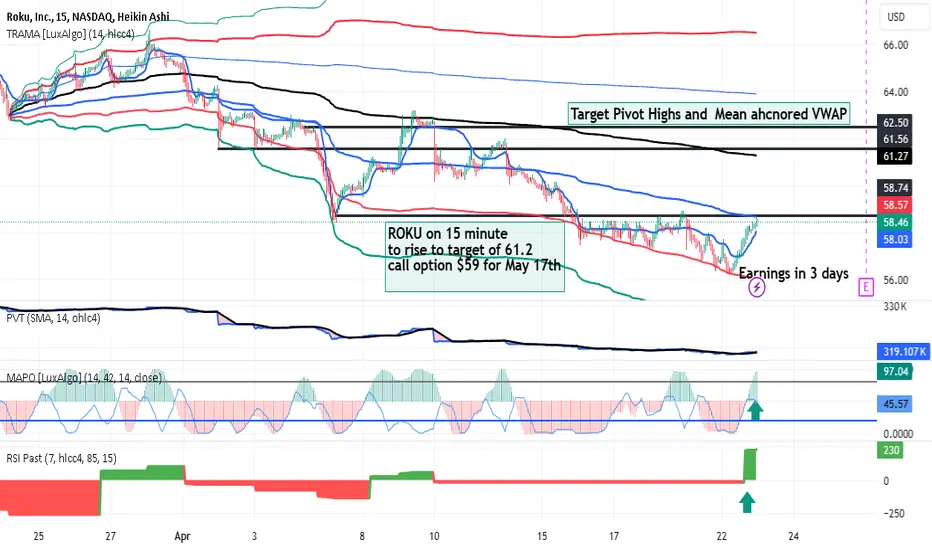The image size is (932, 550).
Task: Select the TRAMA [LuxAlgo] indicator label
Action: 70,34
